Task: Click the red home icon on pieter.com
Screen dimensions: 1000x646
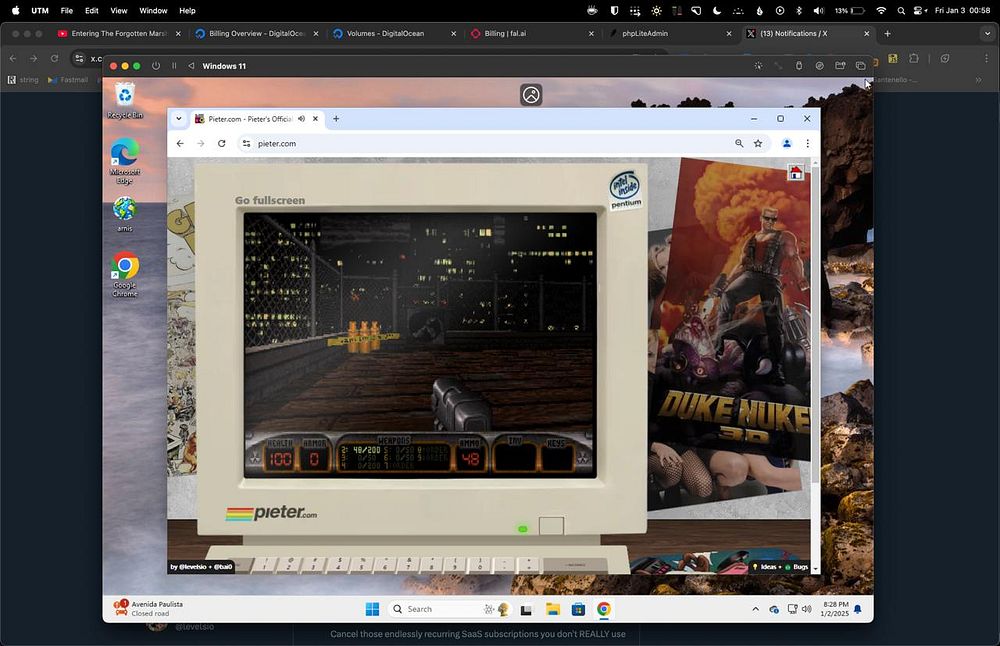Action: (x=795, y=172)
